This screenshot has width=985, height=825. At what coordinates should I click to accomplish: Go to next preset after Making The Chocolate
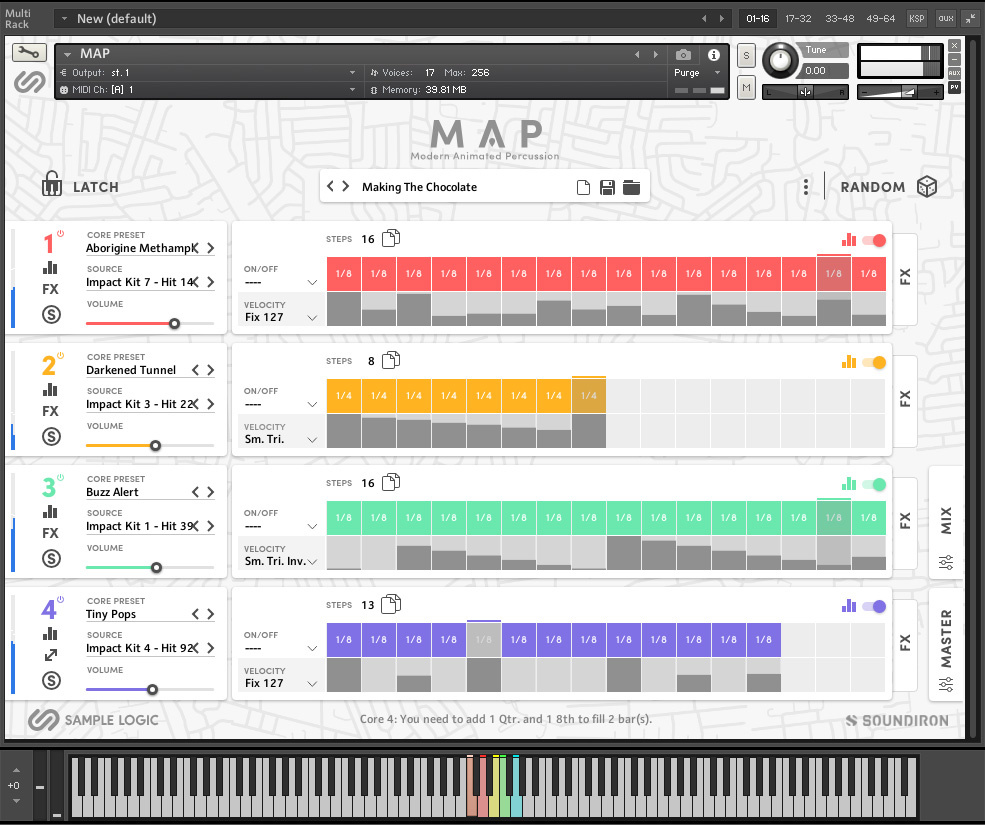click(x=346, y=186)
